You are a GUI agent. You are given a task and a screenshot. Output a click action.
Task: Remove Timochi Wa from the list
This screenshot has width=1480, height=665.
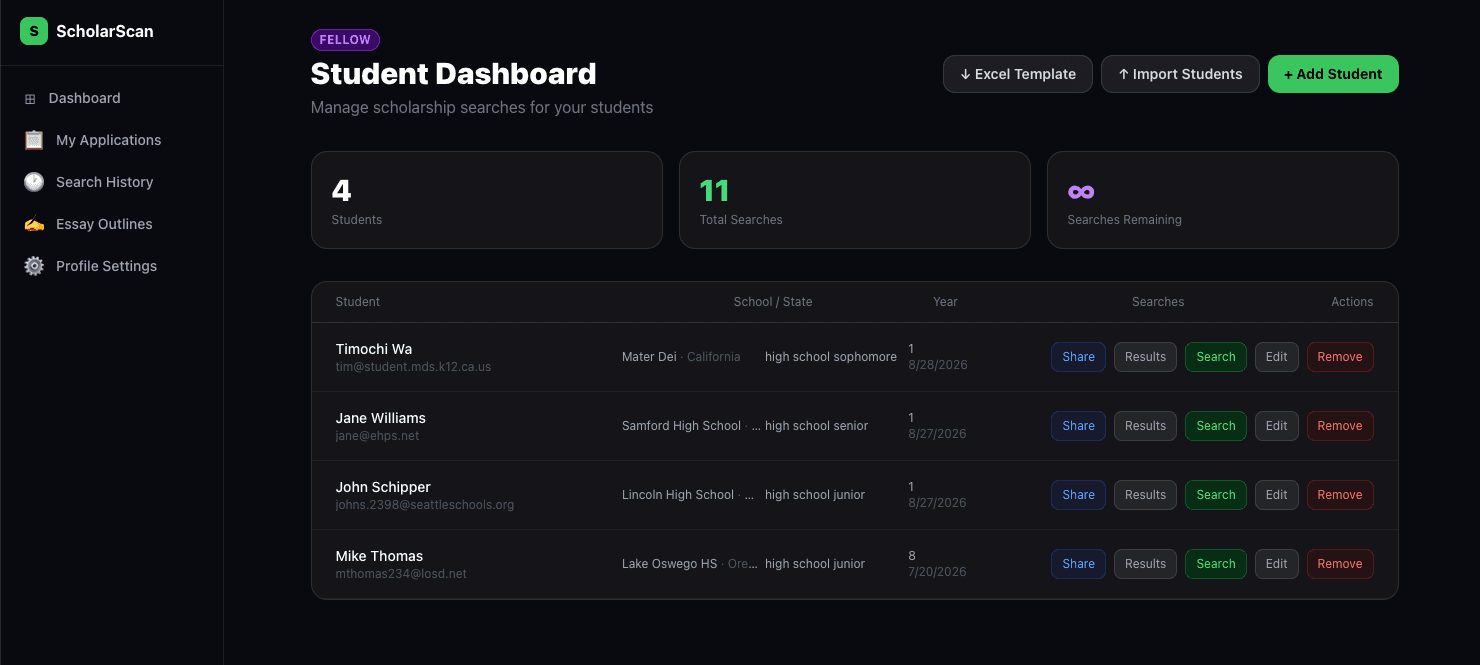[1340, 357]
